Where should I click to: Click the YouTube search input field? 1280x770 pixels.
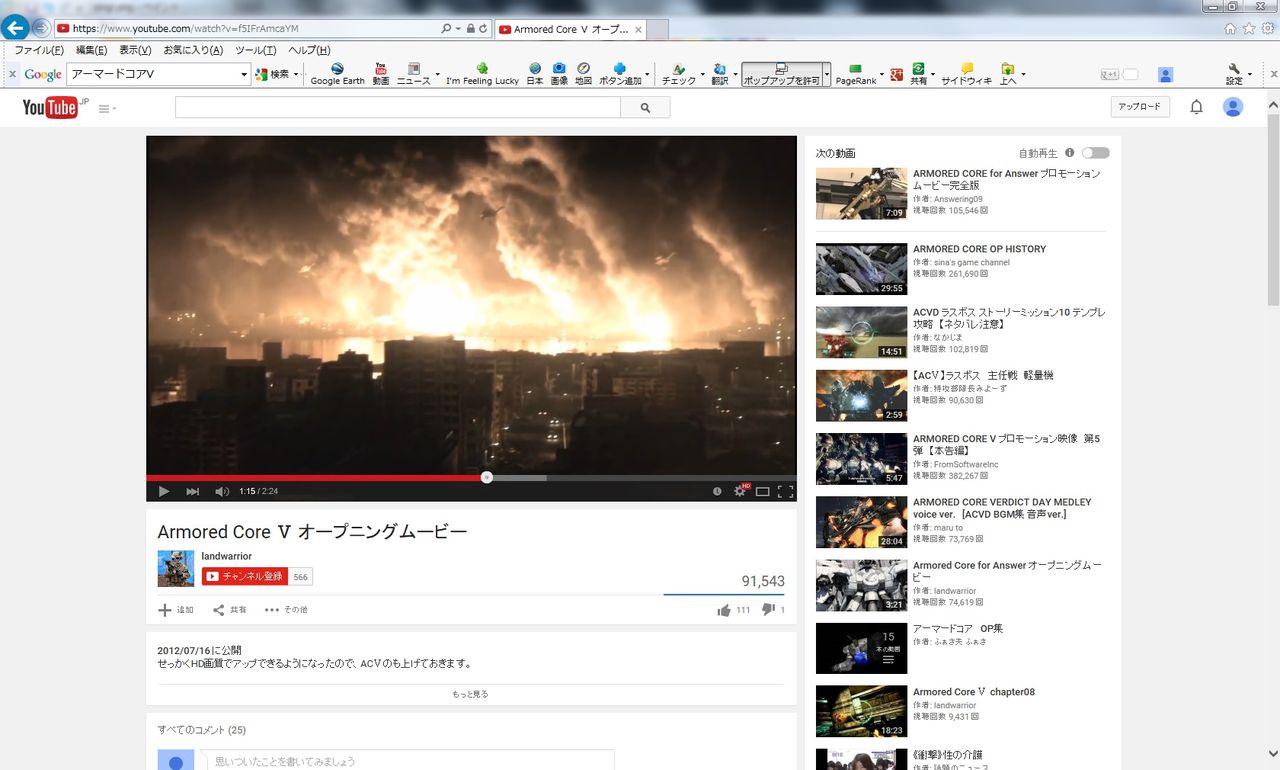click(398, 108)
